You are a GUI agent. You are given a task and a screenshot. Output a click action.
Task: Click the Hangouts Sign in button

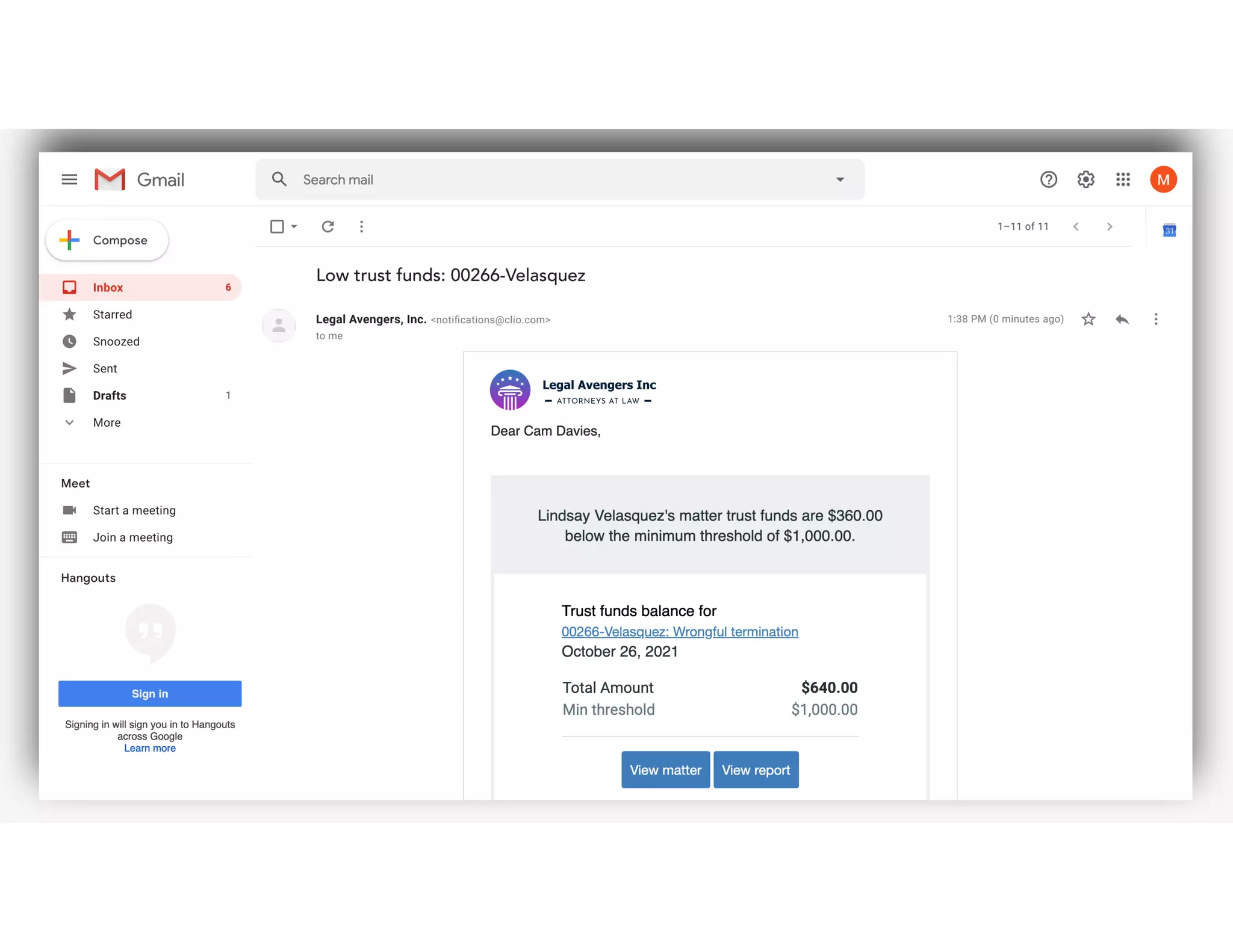pos(150,693)
